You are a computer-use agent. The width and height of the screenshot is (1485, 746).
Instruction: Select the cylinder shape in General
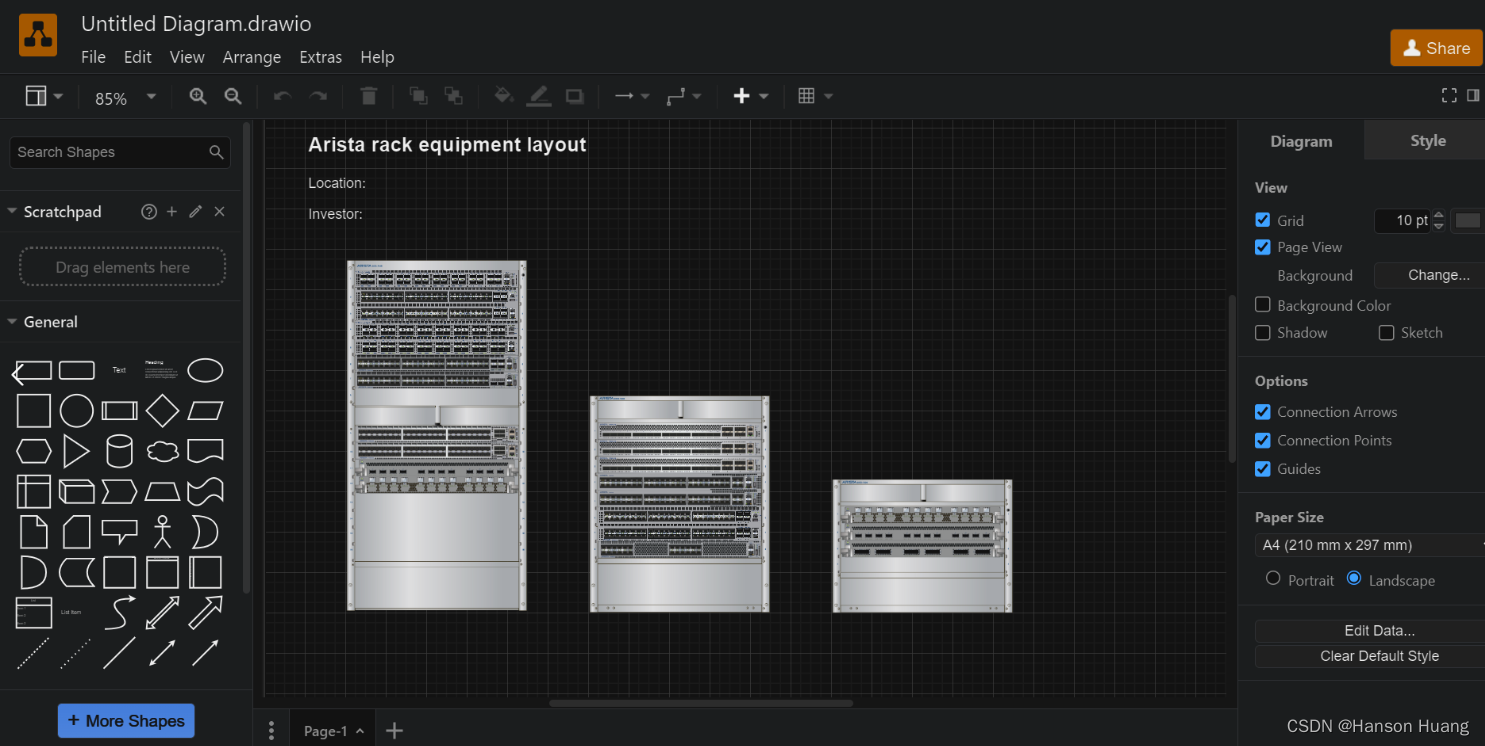tap(119, 451)
